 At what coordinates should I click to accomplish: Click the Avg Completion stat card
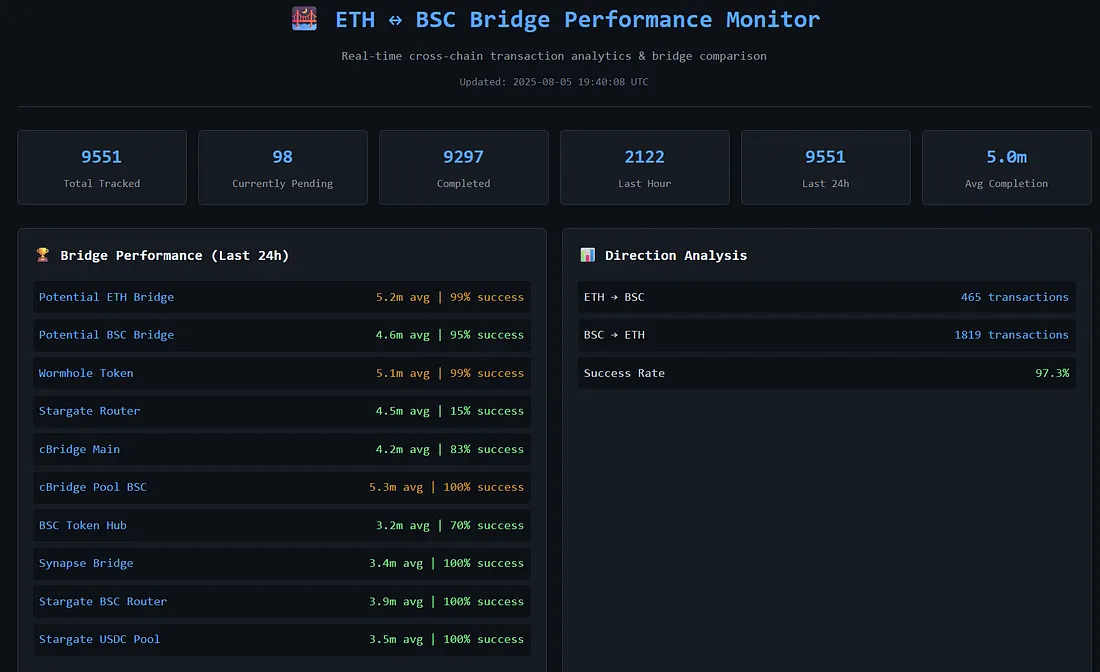click(x=1006, y=167)
